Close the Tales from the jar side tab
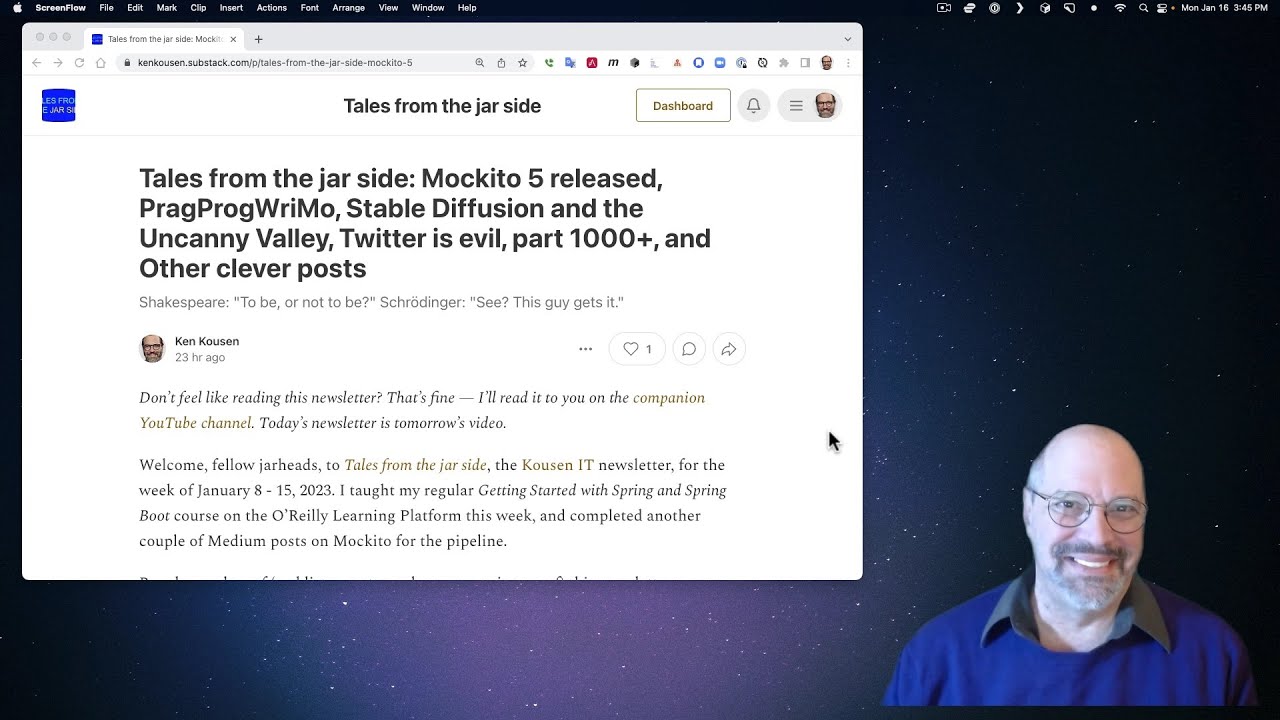 pyautogui.click(x=233, y=39)
